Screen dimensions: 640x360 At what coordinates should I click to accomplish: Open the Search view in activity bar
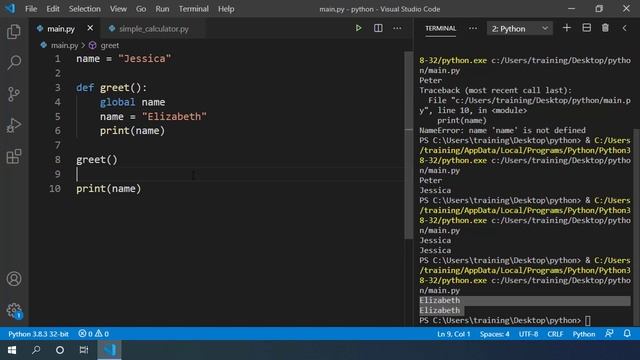point(14,62)
